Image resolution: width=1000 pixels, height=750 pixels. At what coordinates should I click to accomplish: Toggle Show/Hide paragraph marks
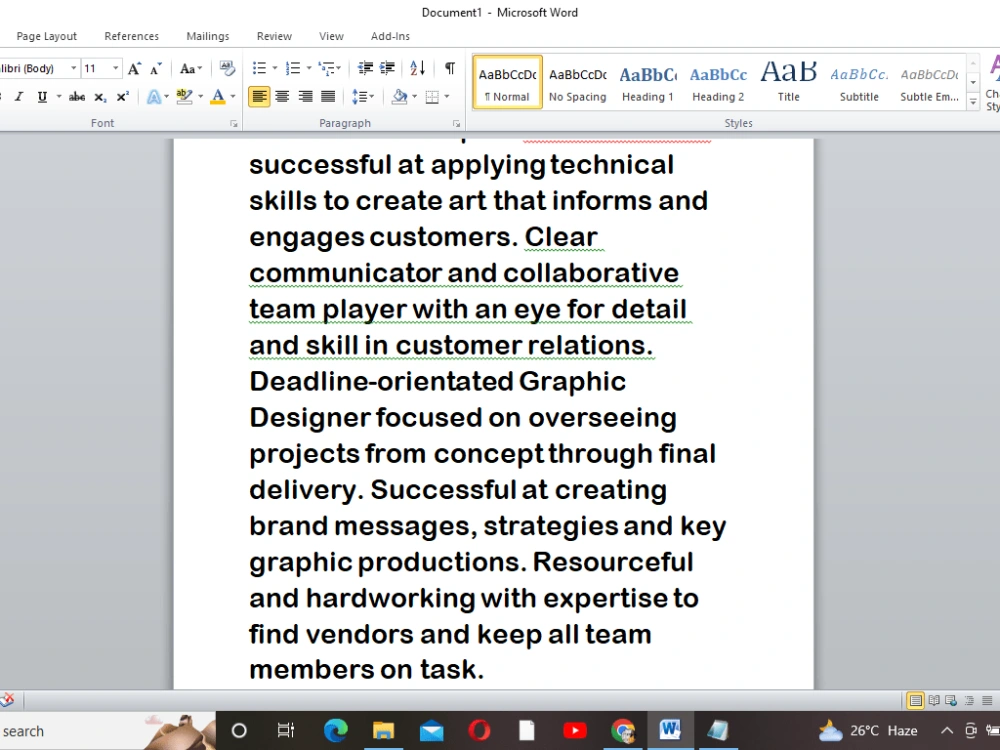coord(450,68)
